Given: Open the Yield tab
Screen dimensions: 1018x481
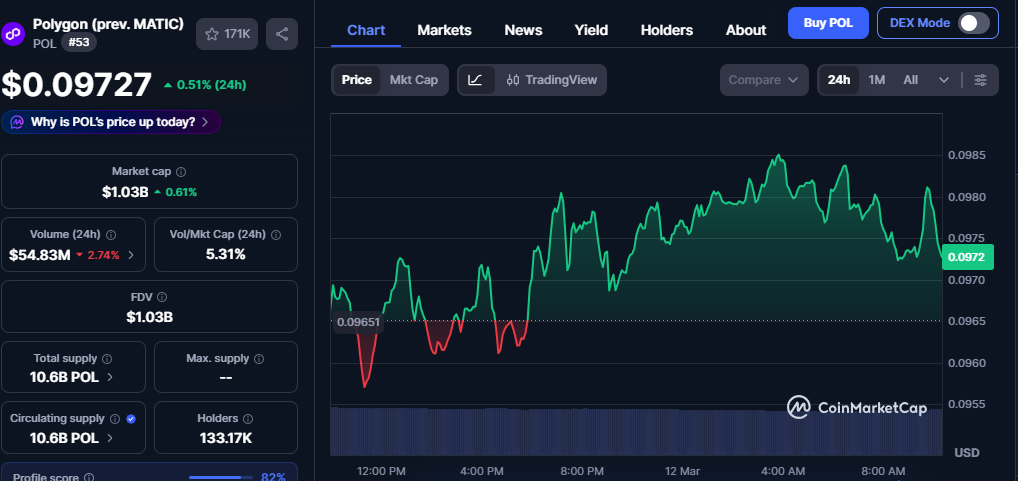Looking at the screenshot, I should (591, 30).
